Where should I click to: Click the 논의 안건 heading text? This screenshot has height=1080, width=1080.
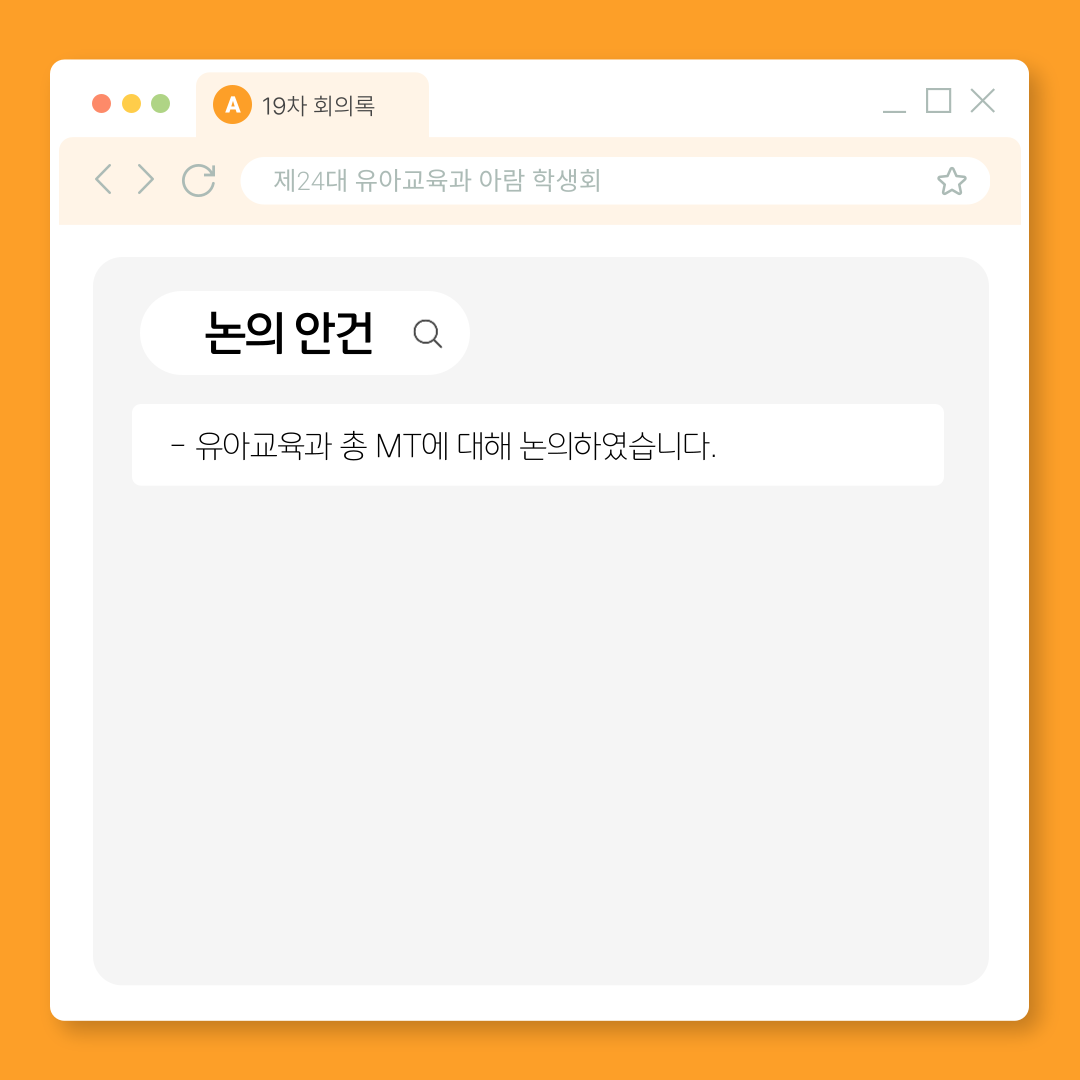click(289, 333)
